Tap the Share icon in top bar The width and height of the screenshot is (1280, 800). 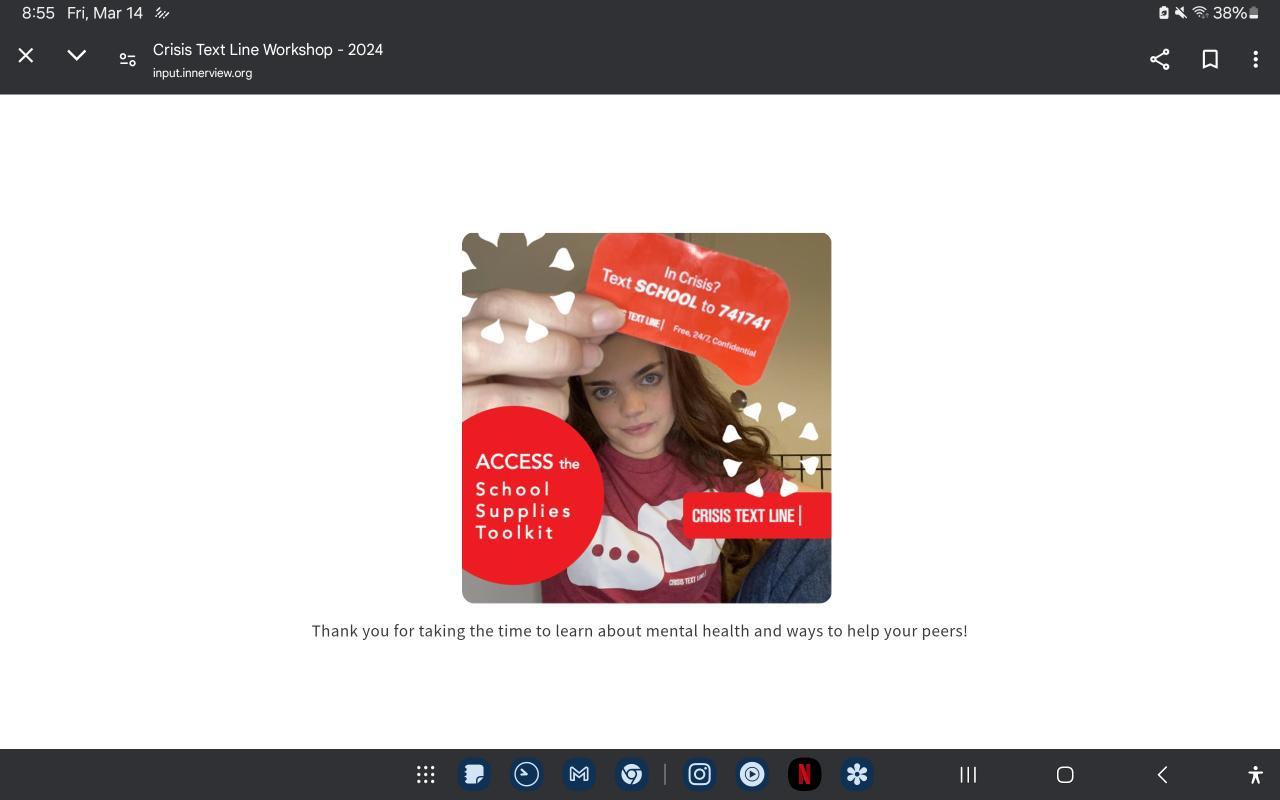pos(1159,60)
